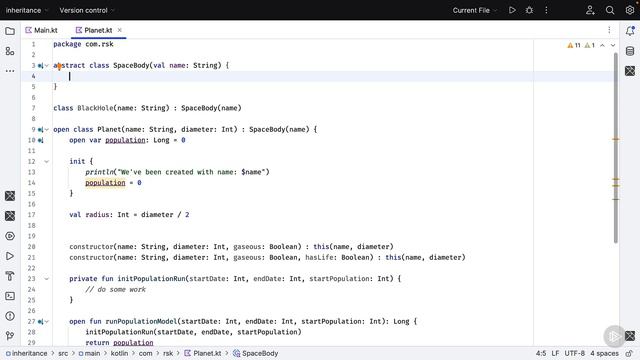The width and height of the screenshot is (640, 360).
Task: Collapse the init block fold arrow
Action: (x=47, y=162)
